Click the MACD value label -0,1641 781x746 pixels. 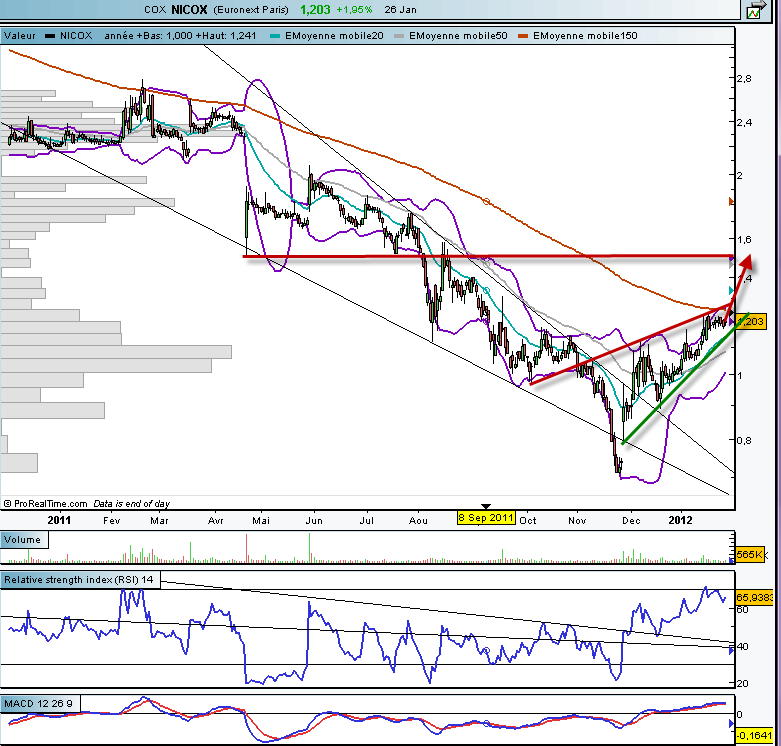(755, 733)
